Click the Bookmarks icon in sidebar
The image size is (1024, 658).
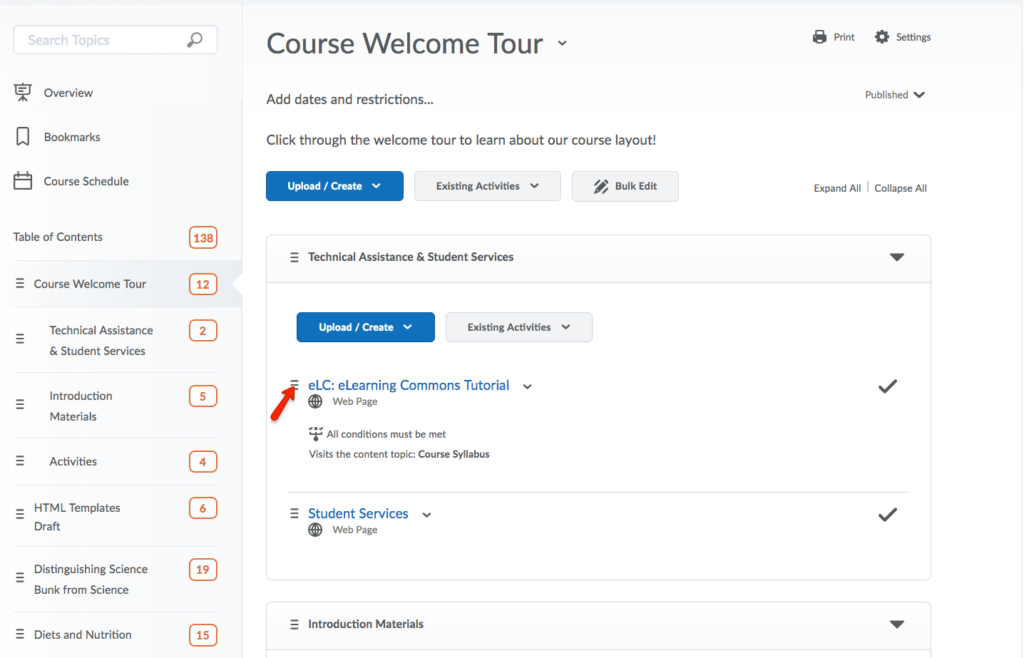point(22,137)
